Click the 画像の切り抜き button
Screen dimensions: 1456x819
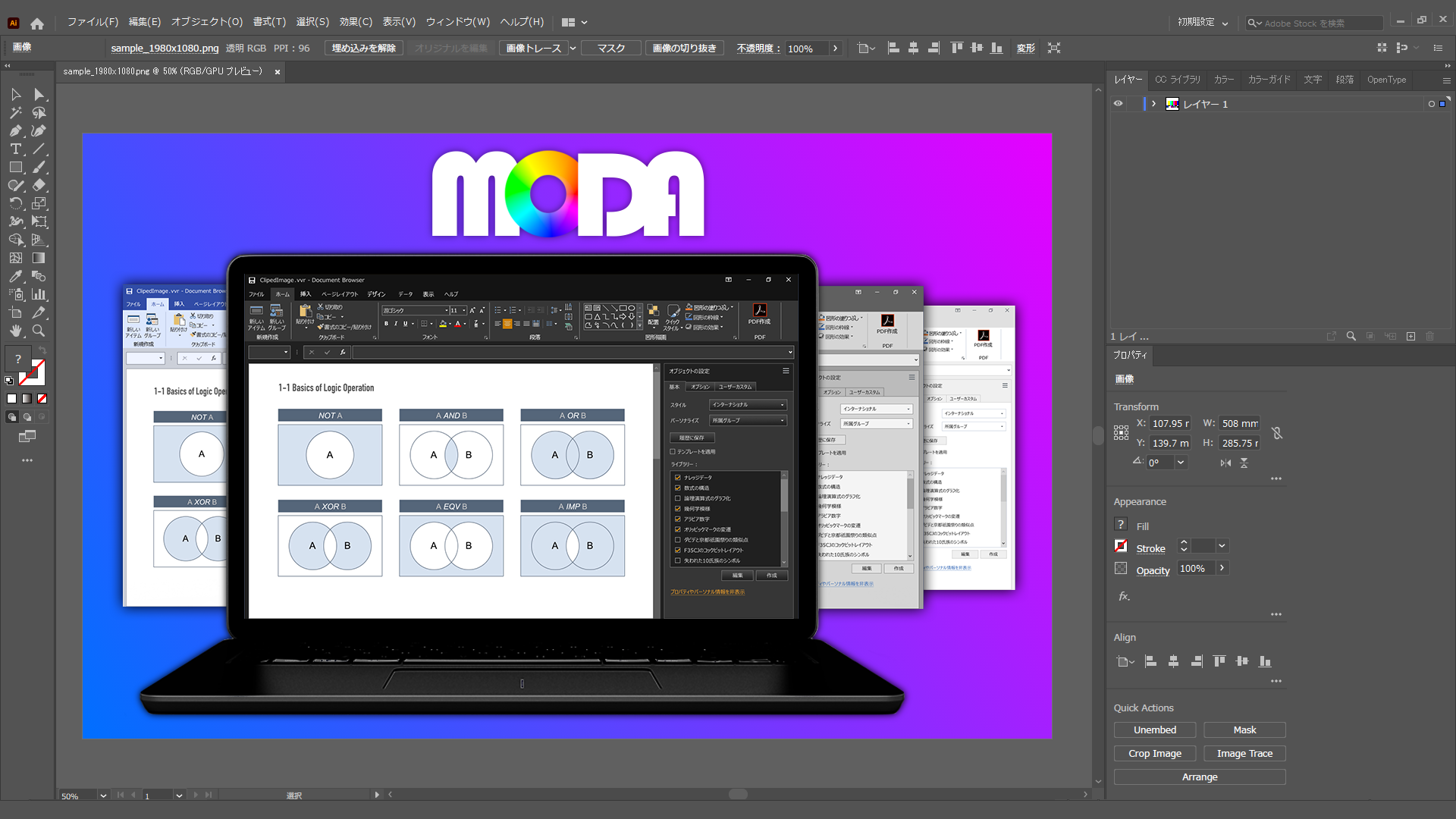685,48
